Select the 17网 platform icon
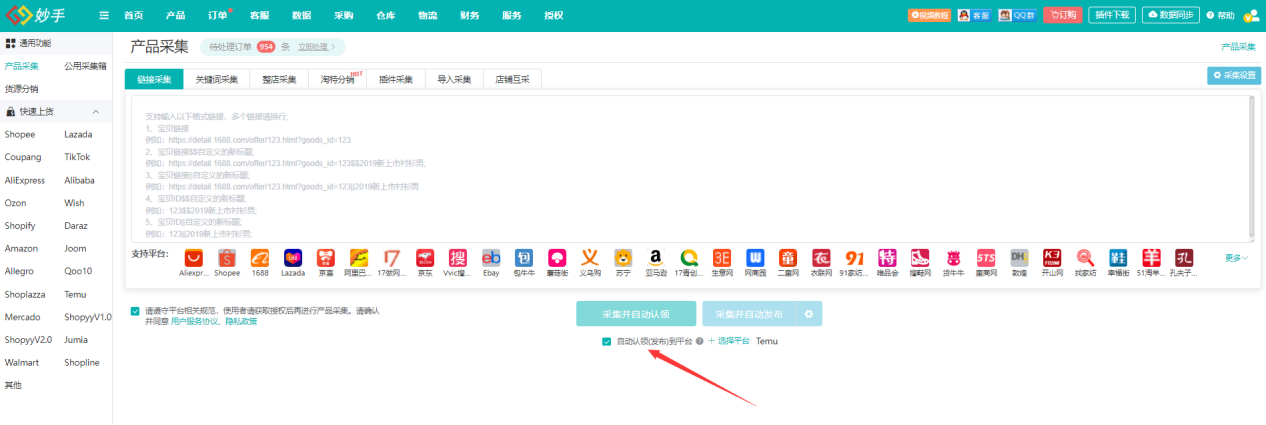The width and height of the screenshot is (1266, 425). pos(392,258)
